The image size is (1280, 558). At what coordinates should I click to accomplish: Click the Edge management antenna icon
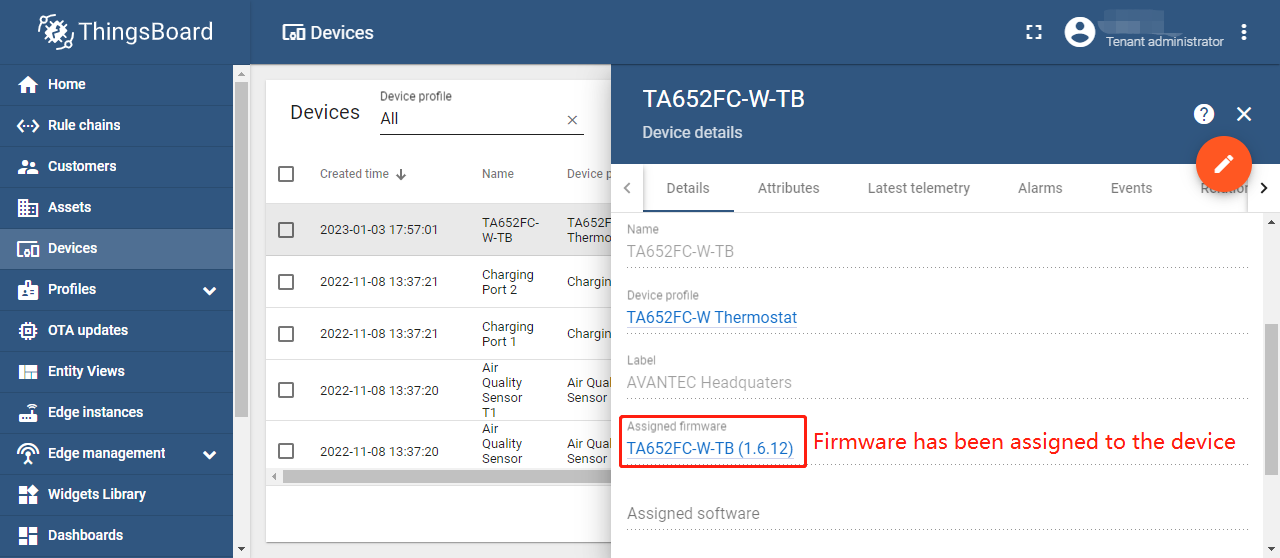[x=28, y=453]
